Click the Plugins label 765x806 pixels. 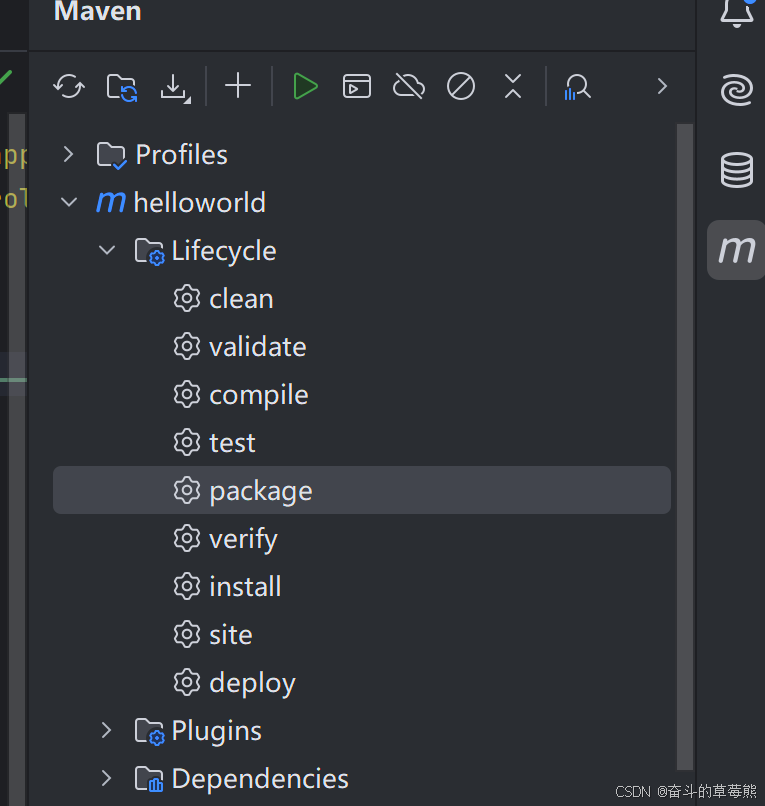coord(216,731)
